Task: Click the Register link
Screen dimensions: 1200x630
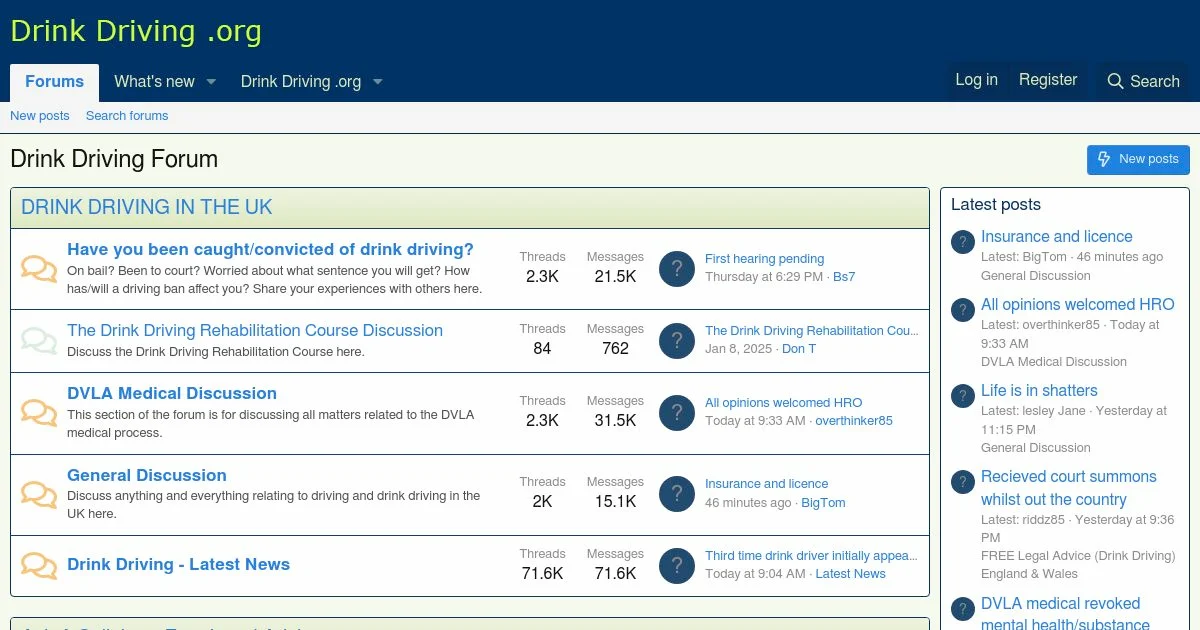Action: click(1047, 80)
